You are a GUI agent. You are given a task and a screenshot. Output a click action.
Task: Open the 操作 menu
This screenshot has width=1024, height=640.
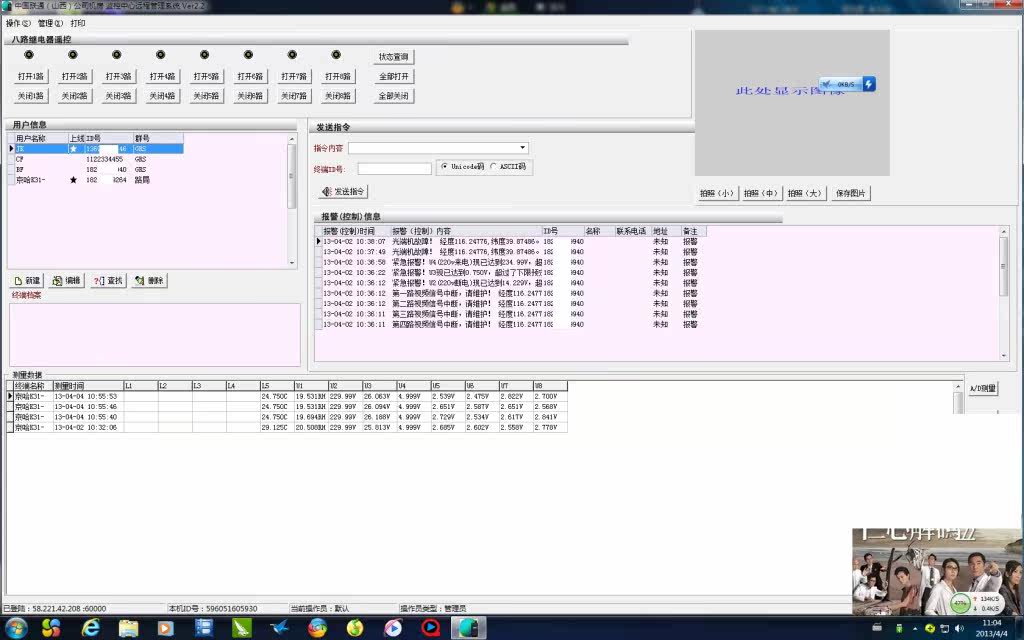[18, 22]
